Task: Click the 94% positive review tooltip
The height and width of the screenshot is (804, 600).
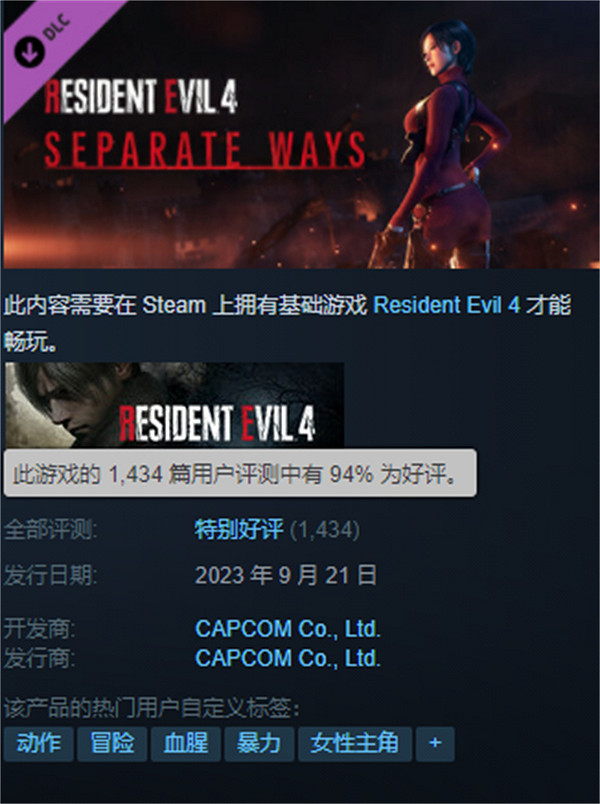Action: (240, 473)
